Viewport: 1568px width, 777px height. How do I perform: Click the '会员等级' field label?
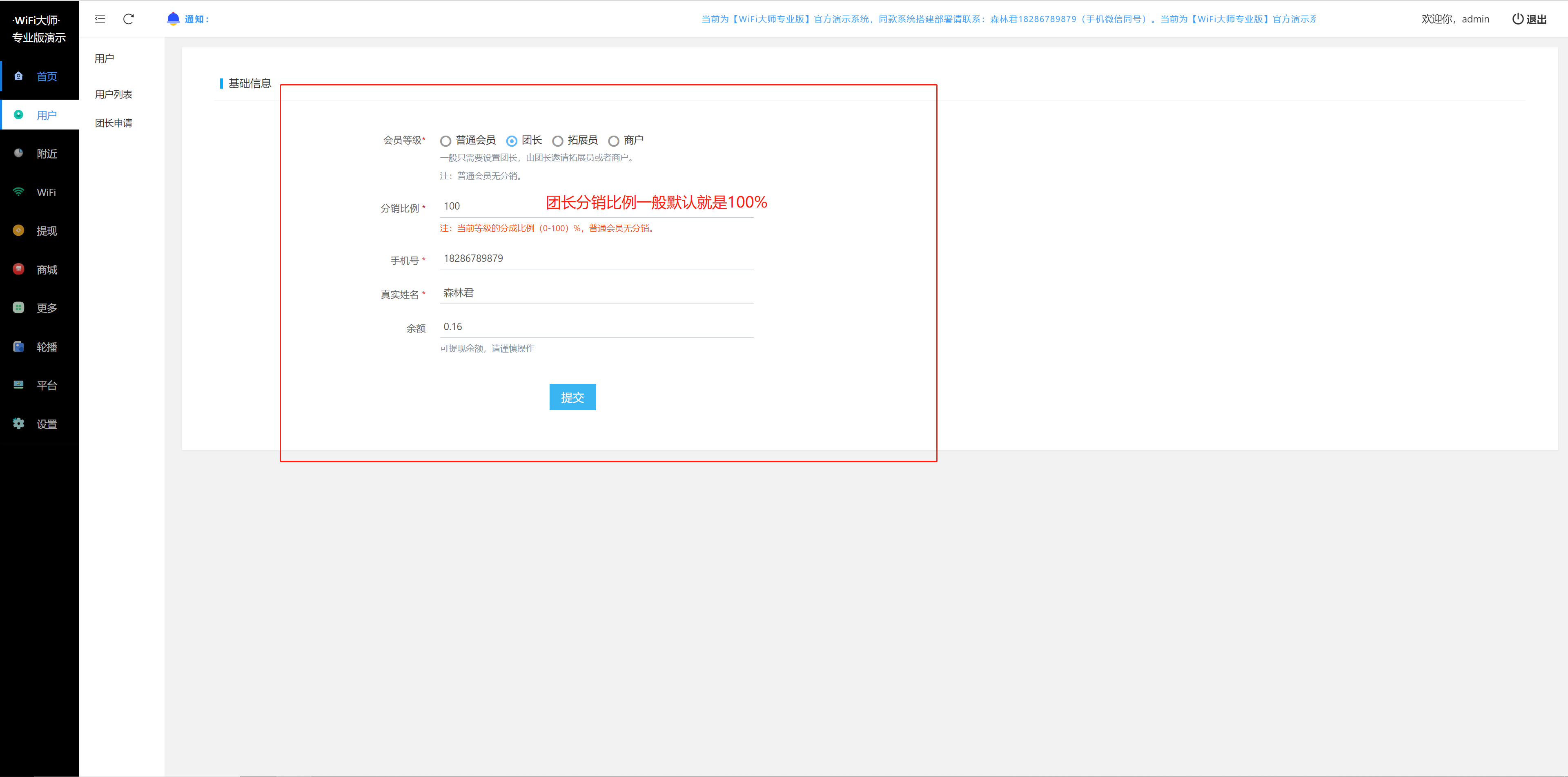(402, 140)
